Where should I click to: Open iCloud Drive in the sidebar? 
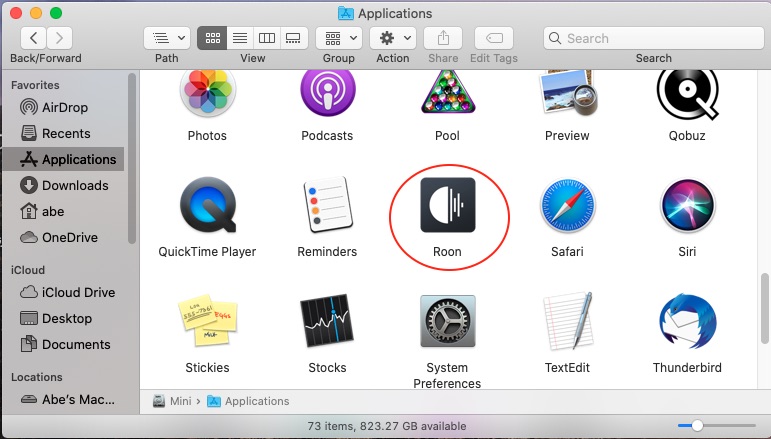tap(78, 292)
